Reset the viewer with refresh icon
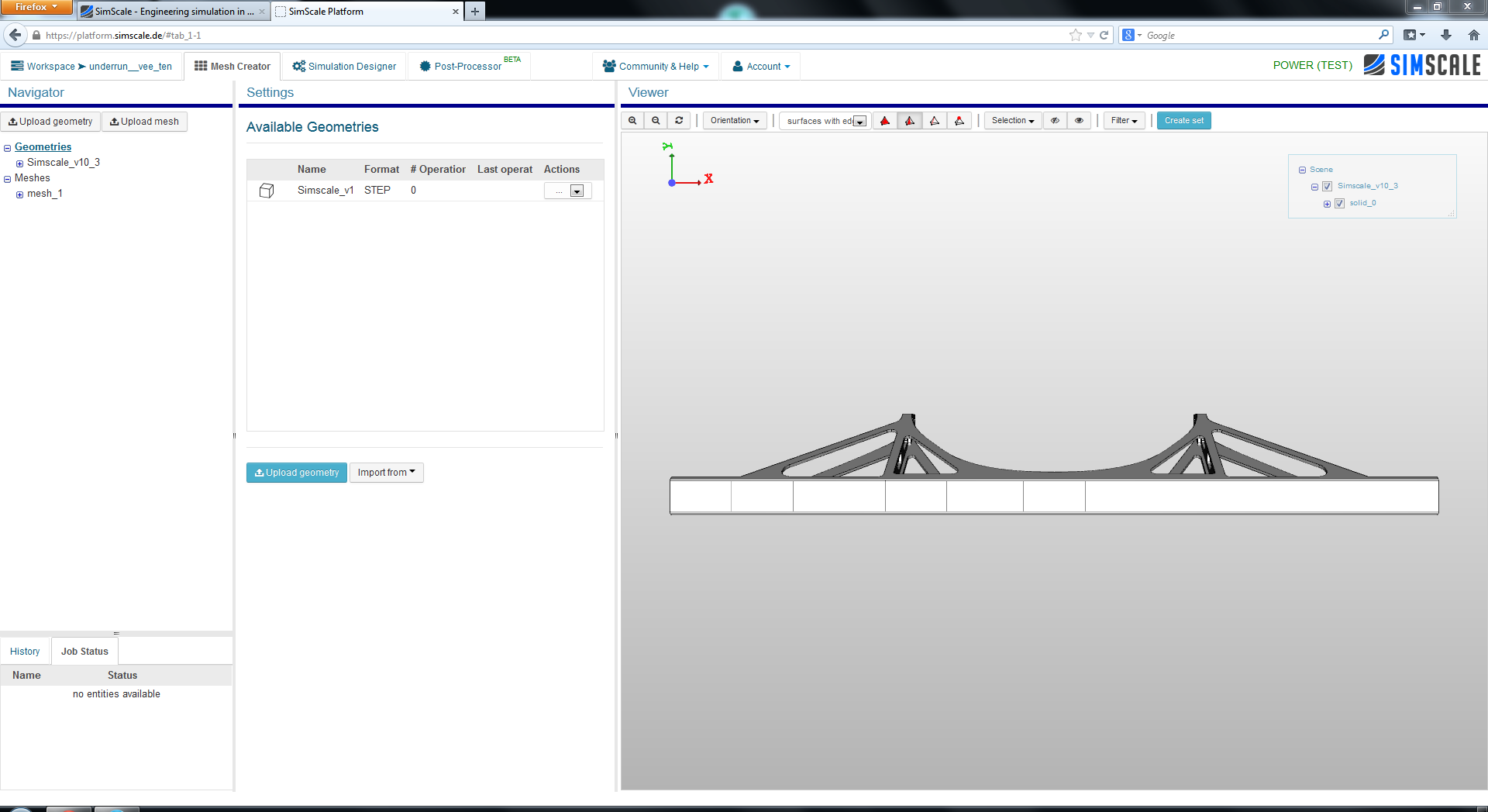The width and height of the screenshot is (1488, 812). (x=679, y=121)
